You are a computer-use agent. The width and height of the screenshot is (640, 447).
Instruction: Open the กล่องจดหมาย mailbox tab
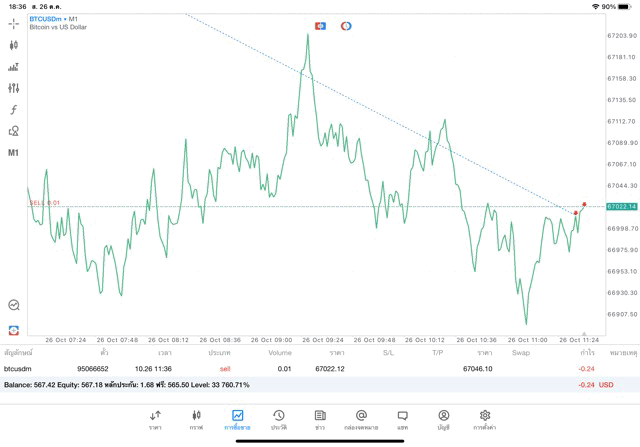[x=361, y=419]
